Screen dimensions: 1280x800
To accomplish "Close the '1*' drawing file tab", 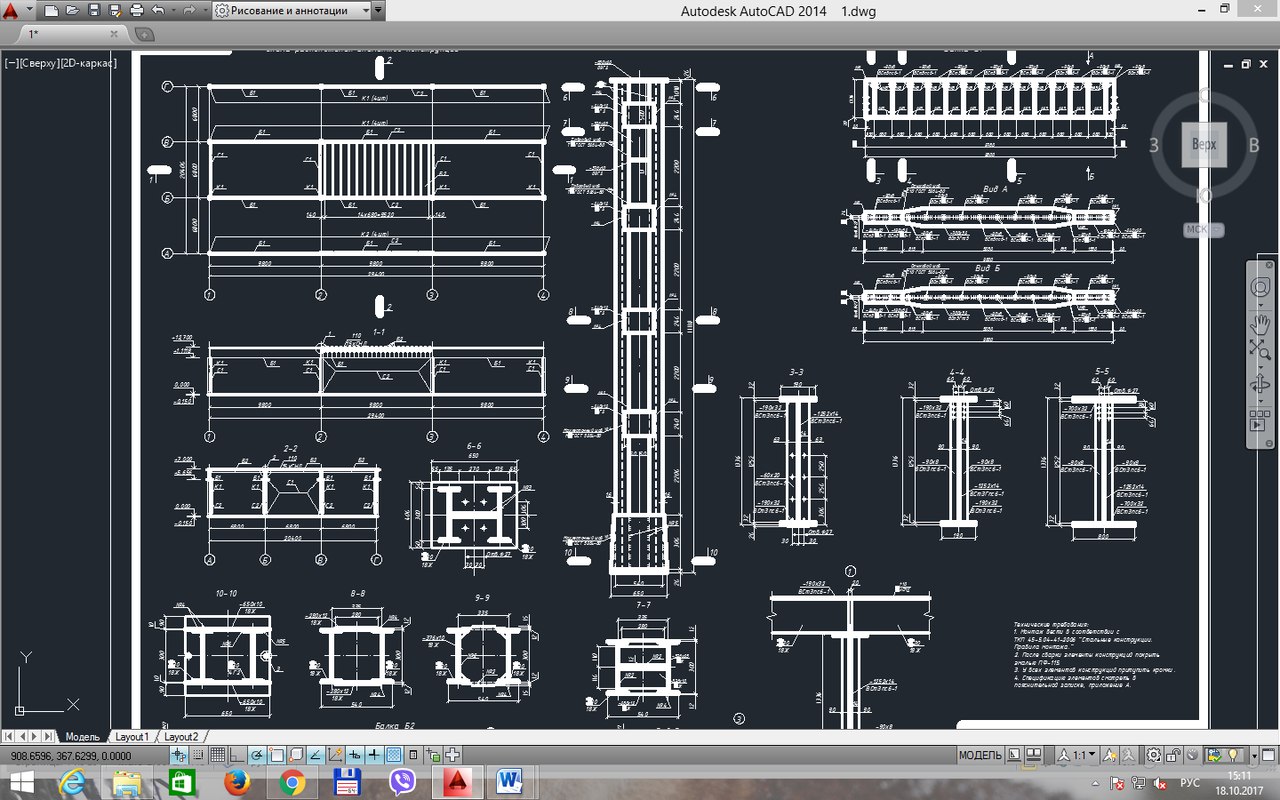I will [113, 34].
